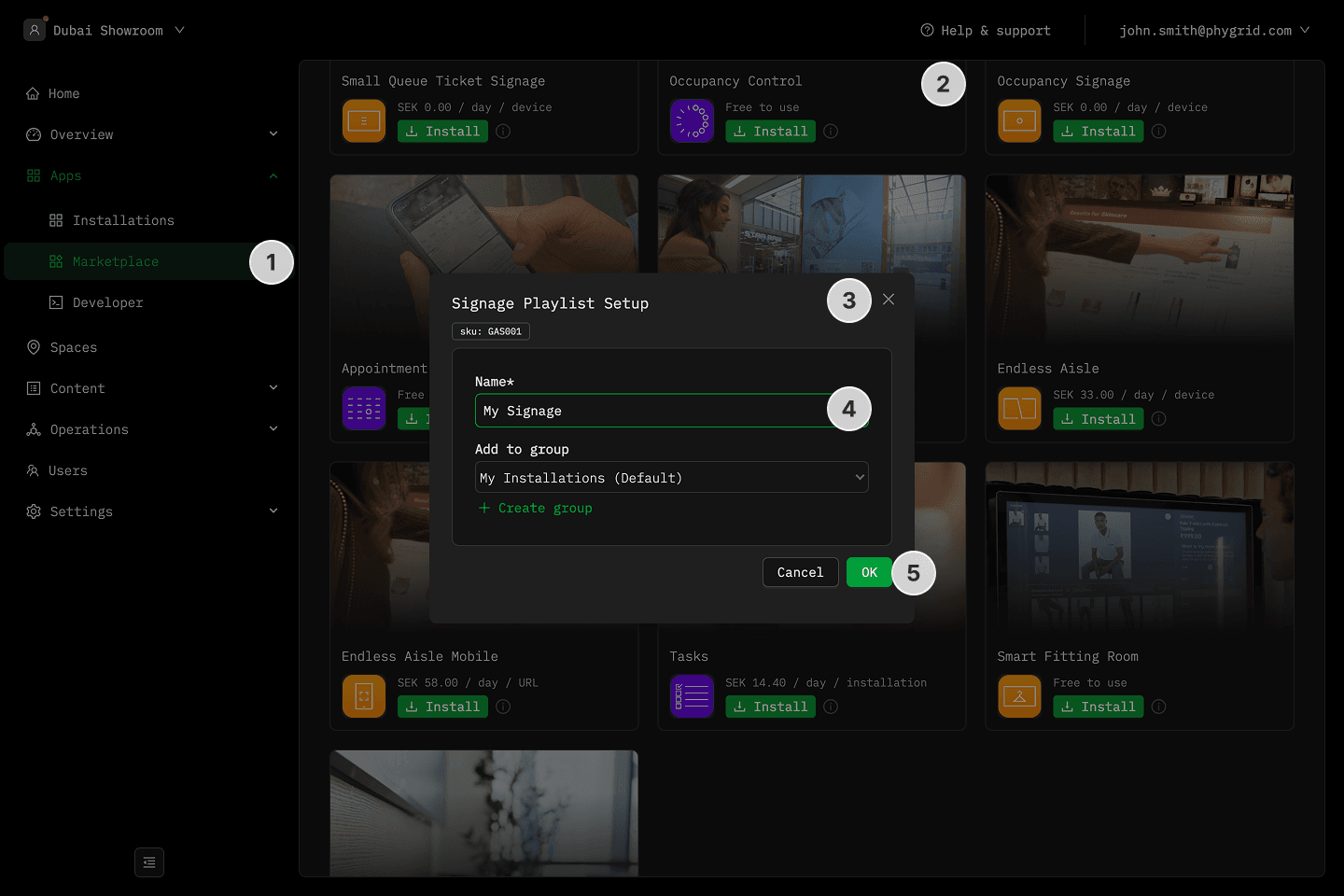Collapse sidebar using bottom menu icon
The image size is (1344, 896).
coord(149,862)
